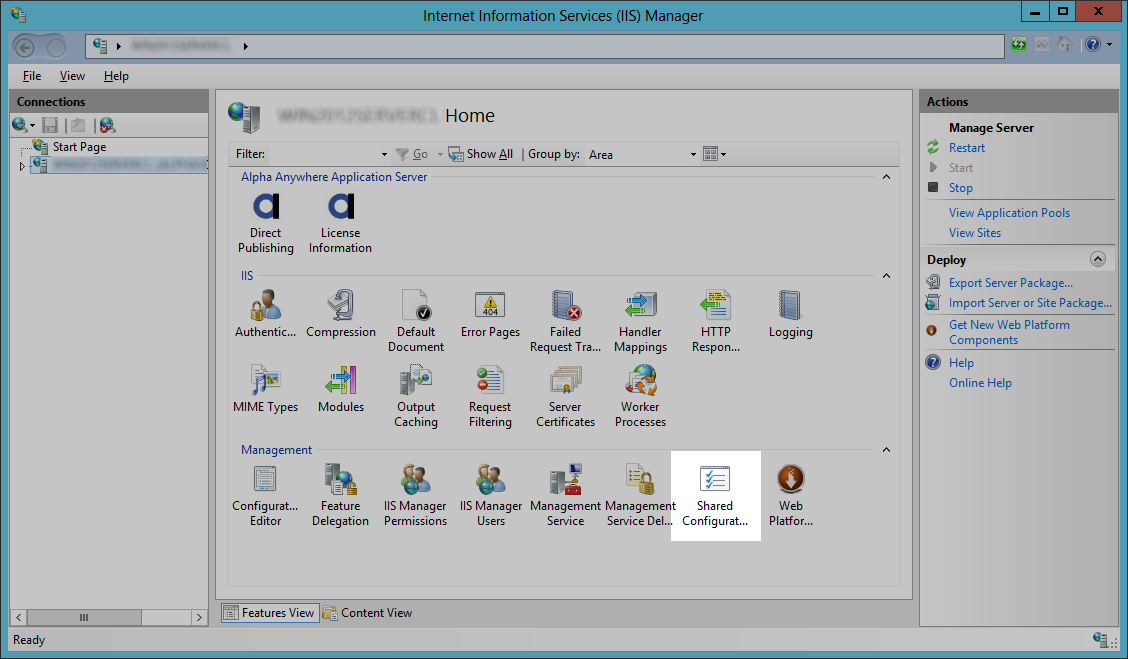1128x659 pixels.
Task: Open Shared Configuration feature
Action: pyautogui.click(x=715, y=495)
